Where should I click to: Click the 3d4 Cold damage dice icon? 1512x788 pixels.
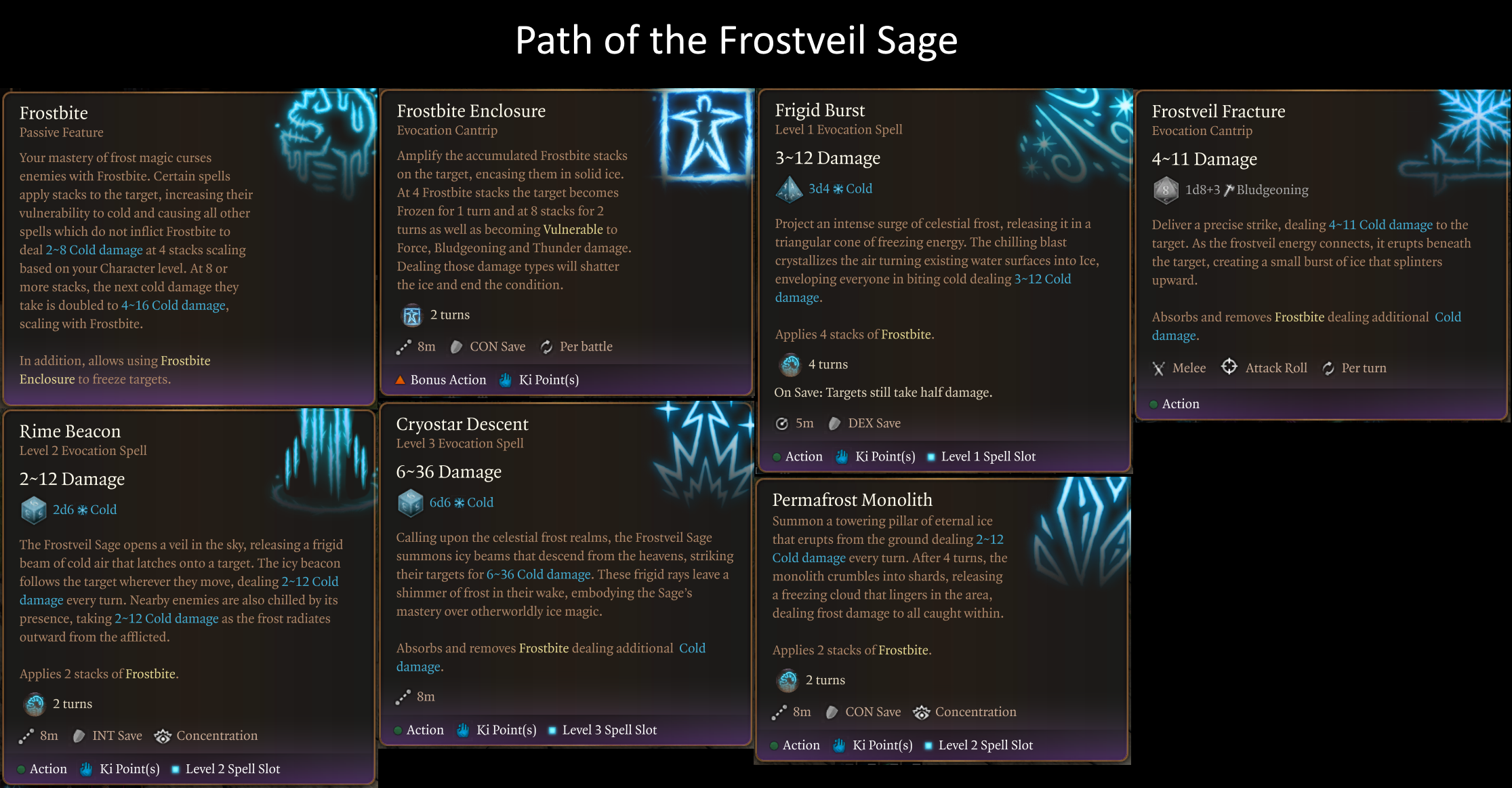point(789,189)
